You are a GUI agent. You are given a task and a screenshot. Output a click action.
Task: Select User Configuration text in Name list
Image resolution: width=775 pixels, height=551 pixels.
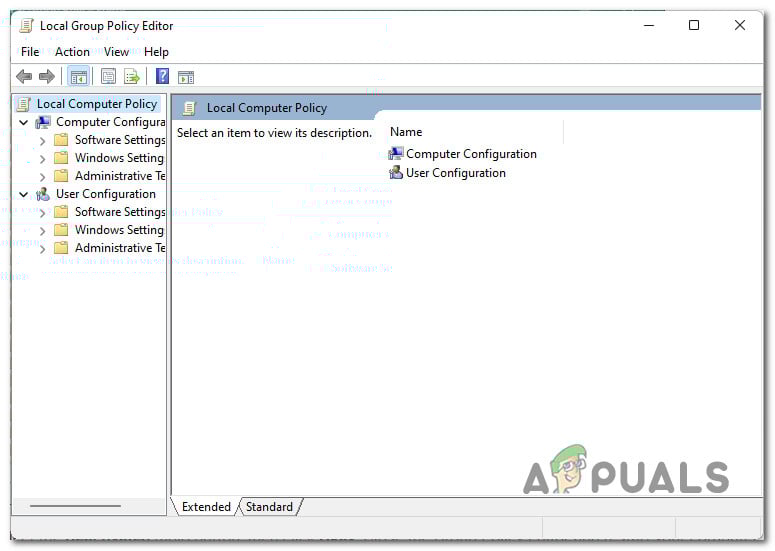point(456,173)
